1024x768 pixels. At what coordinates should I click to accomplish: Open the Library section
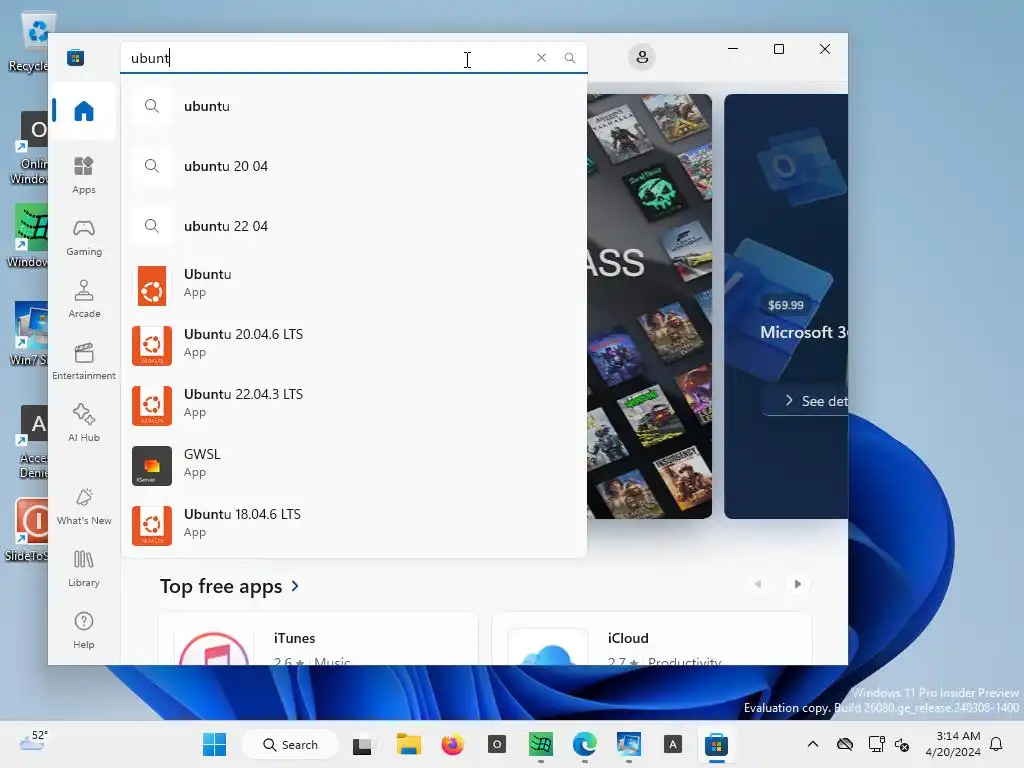click(x=84, y=568)
